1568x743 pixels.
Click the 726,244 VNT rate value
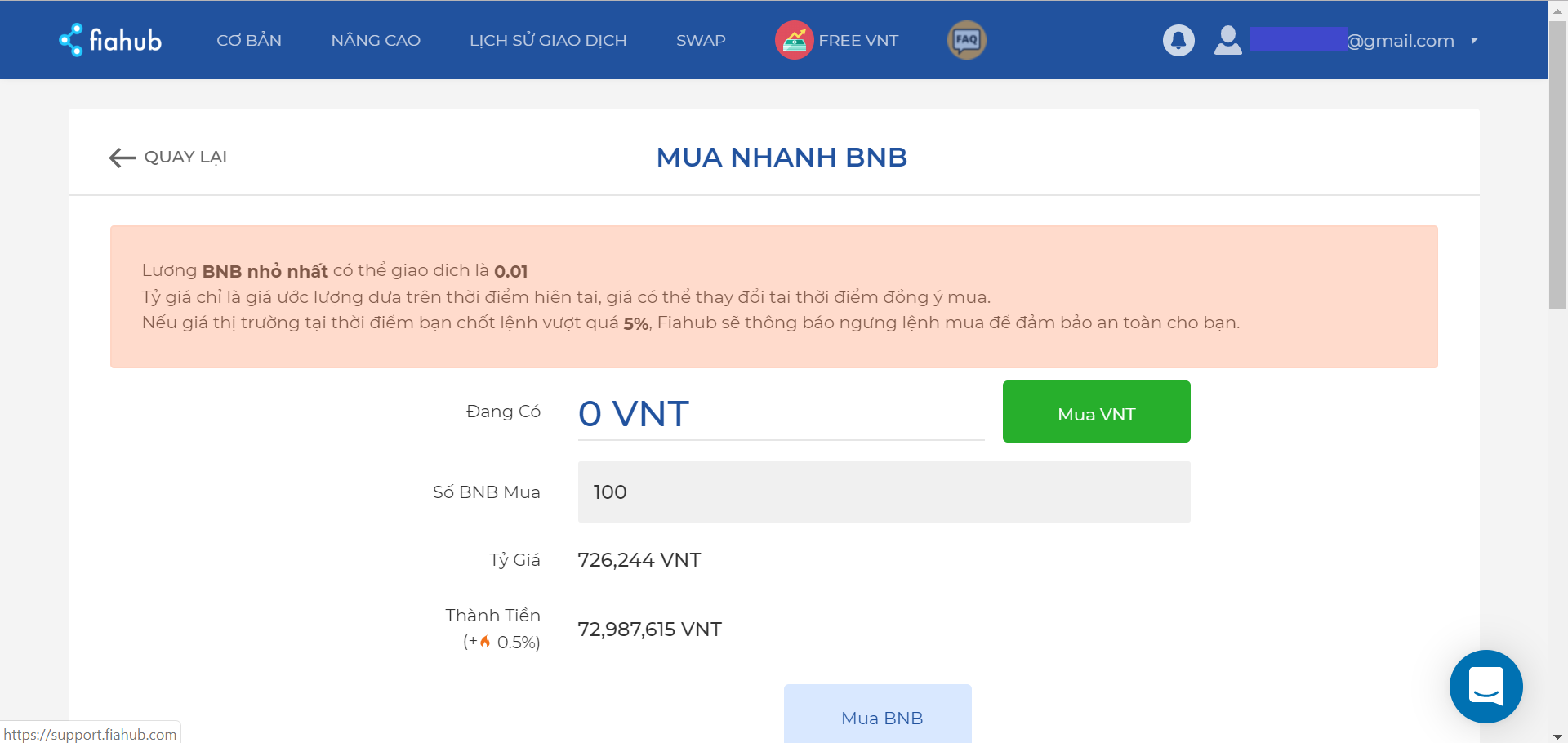coord(639,560)
